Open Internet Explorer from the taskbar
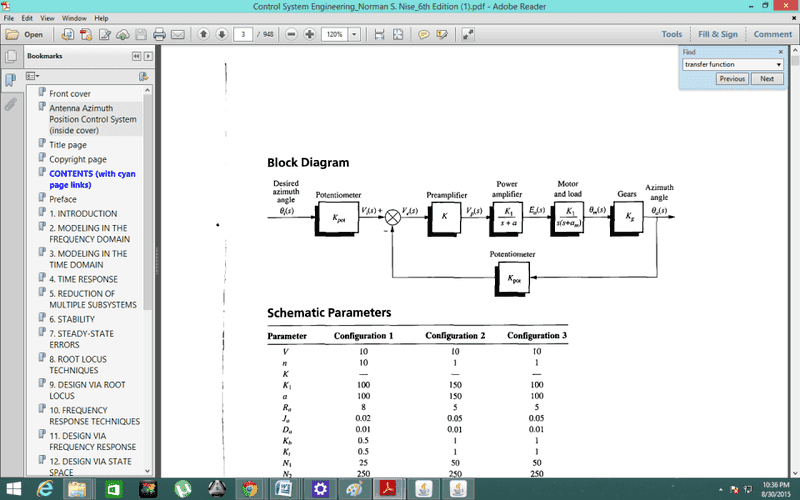Viewport: 800px width, 500px height. tap(45, 488)
